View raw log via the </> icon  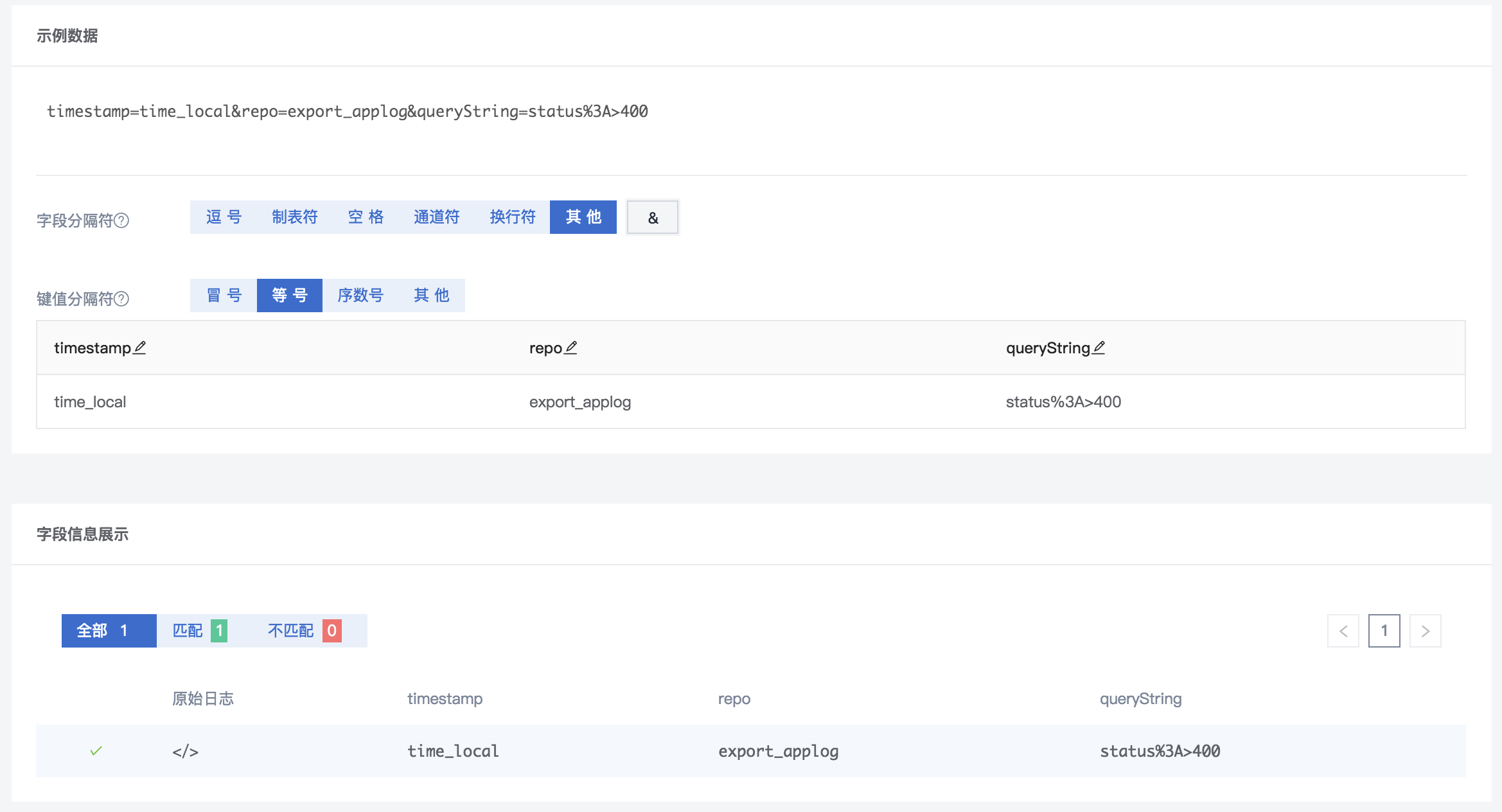click(x=185, y=751)
